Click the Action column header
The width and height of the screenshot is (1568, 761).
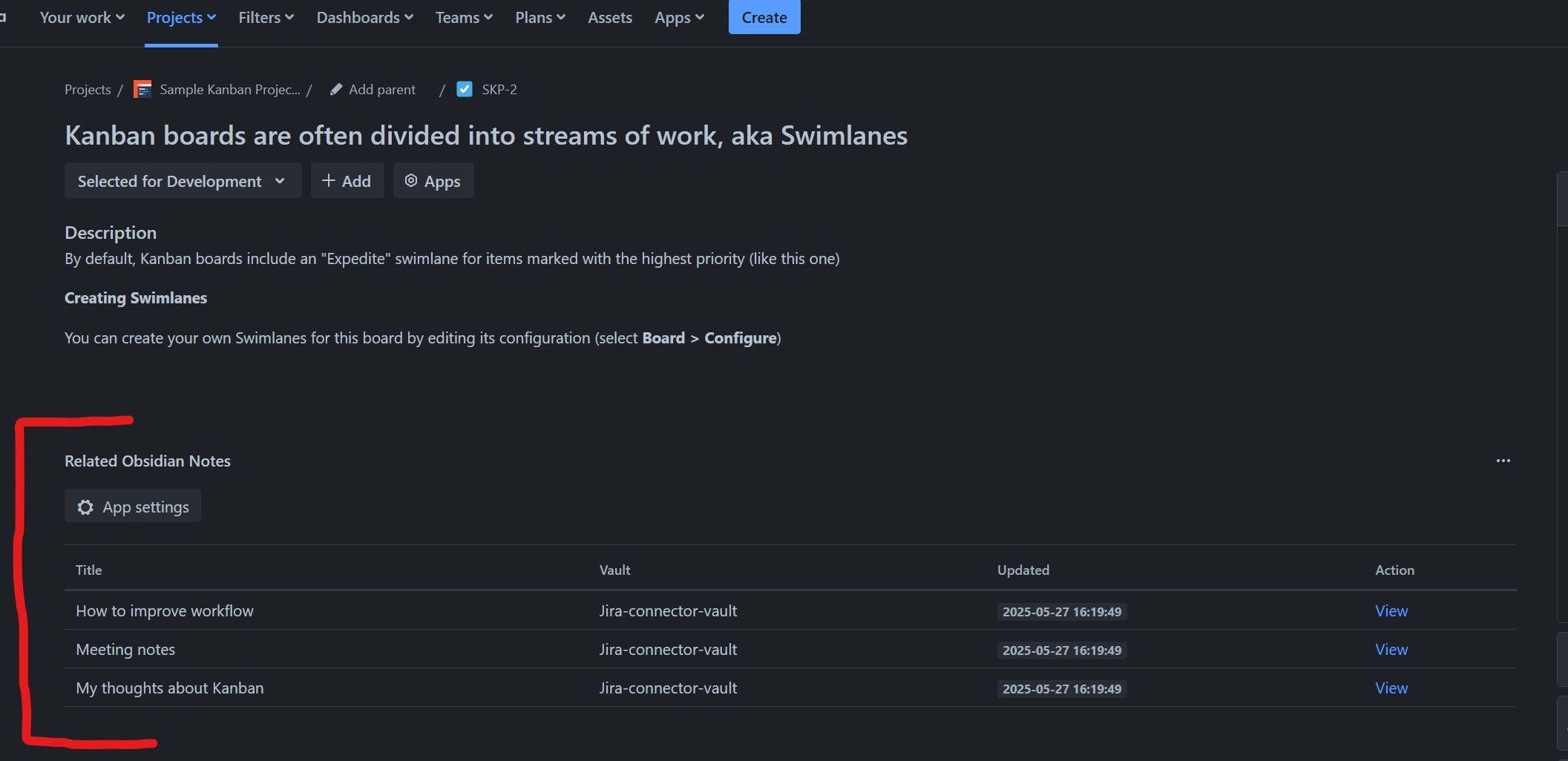point(1394,570)
